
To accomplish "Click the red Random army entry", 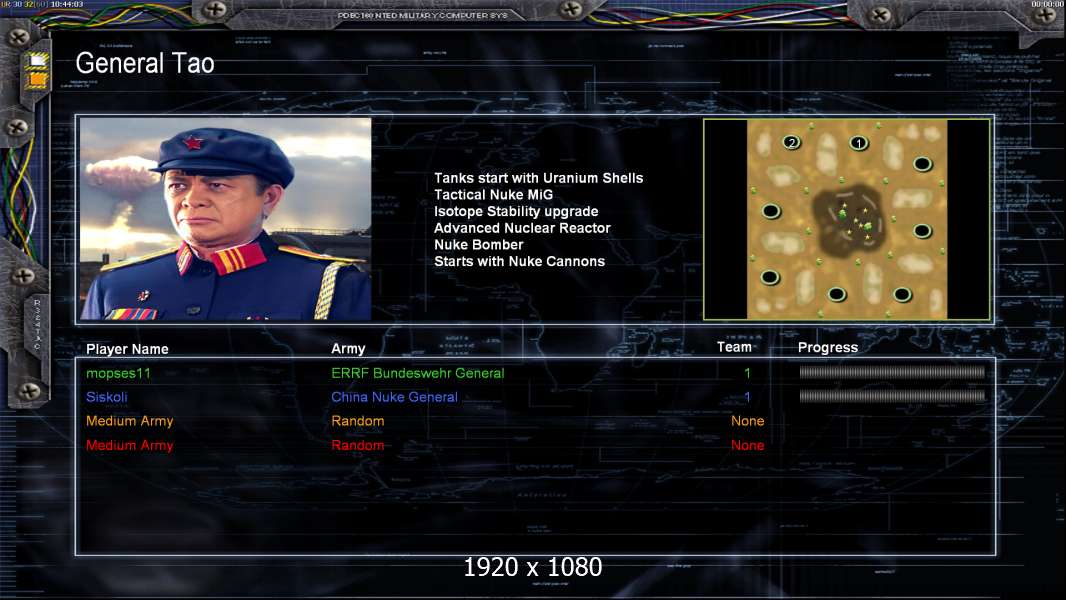I will tap(358, 445).
